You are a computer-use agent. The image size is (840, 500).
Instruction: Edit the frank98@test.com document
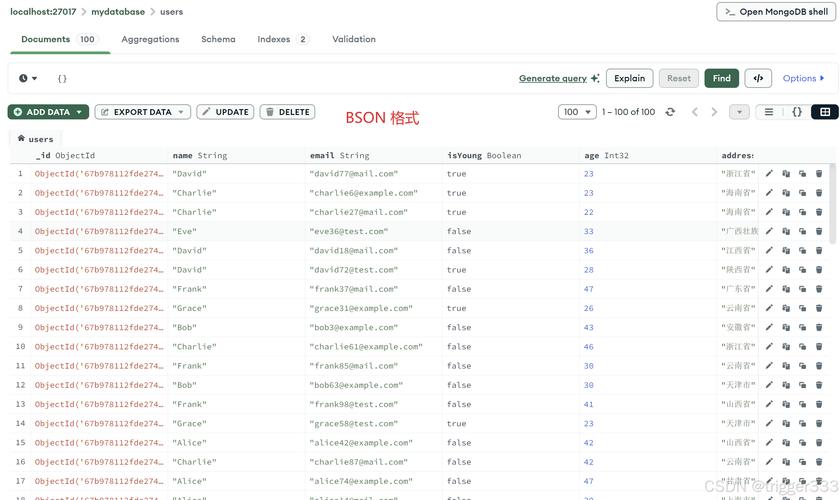point(769,404)
